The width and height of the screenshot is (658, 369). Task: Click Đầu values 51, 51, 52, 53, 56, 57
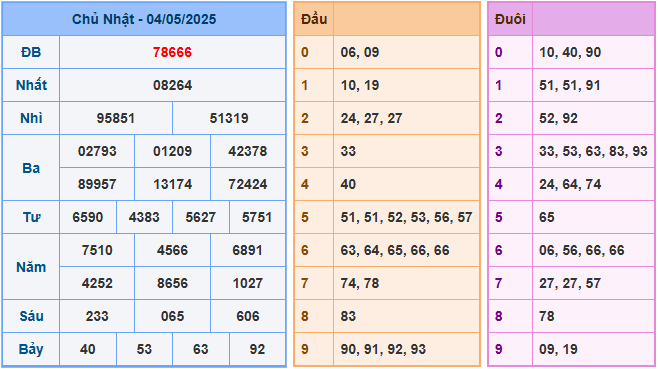click(406, 217)
